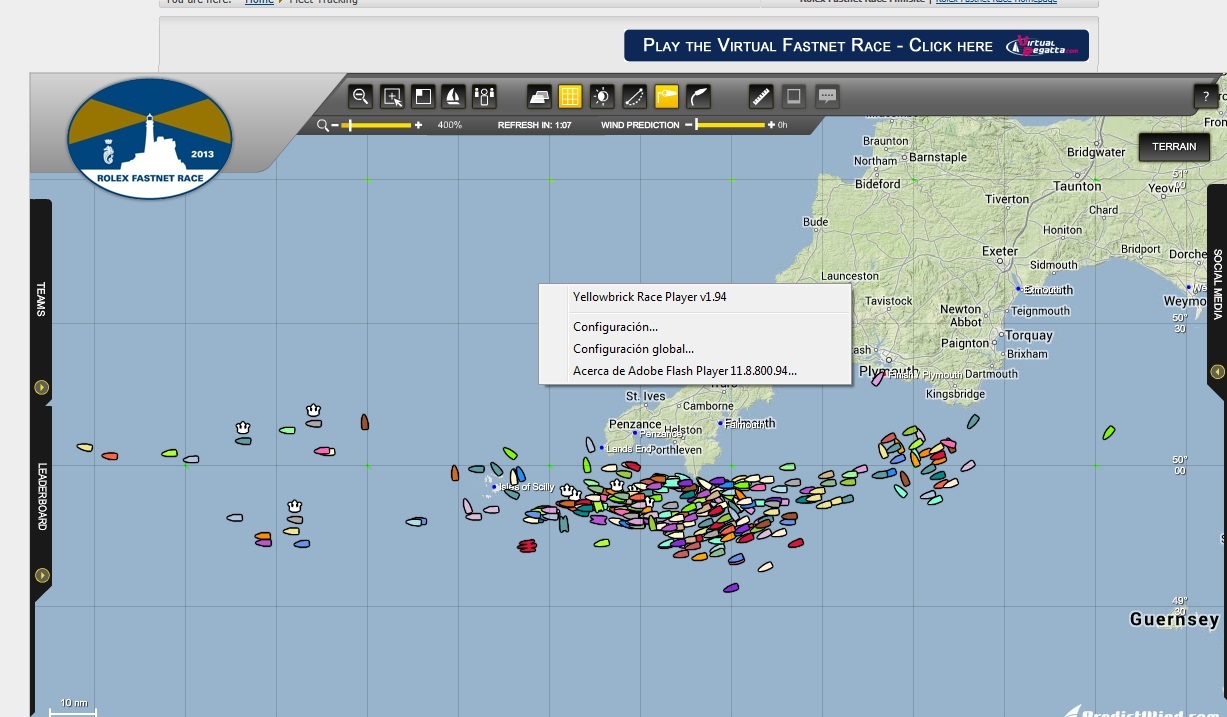Click the zoom out magnifier icon

361,97
